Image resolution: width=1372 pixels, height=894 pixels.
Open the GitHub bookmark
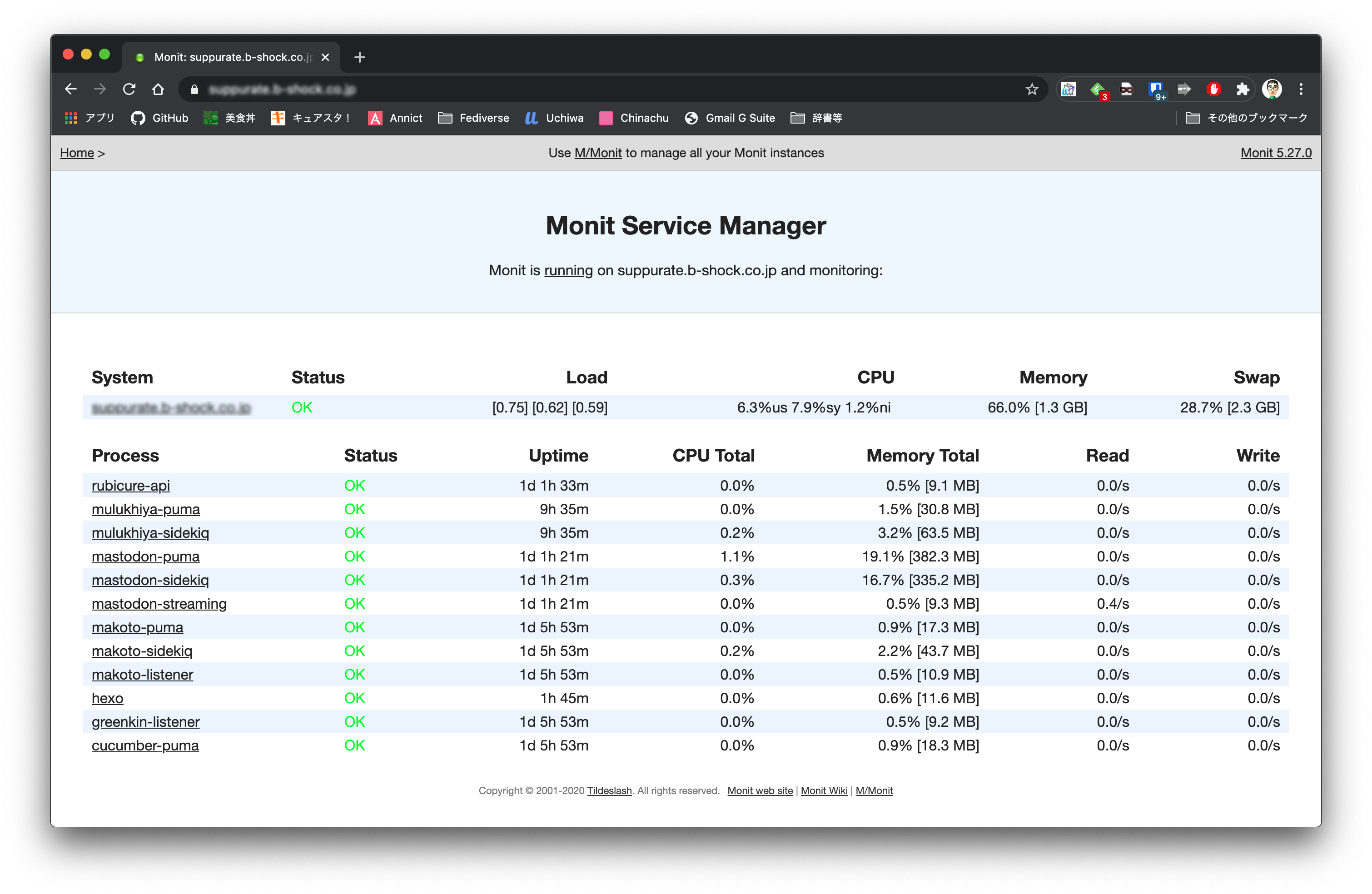pyautogui.click(x=159, y=118)
